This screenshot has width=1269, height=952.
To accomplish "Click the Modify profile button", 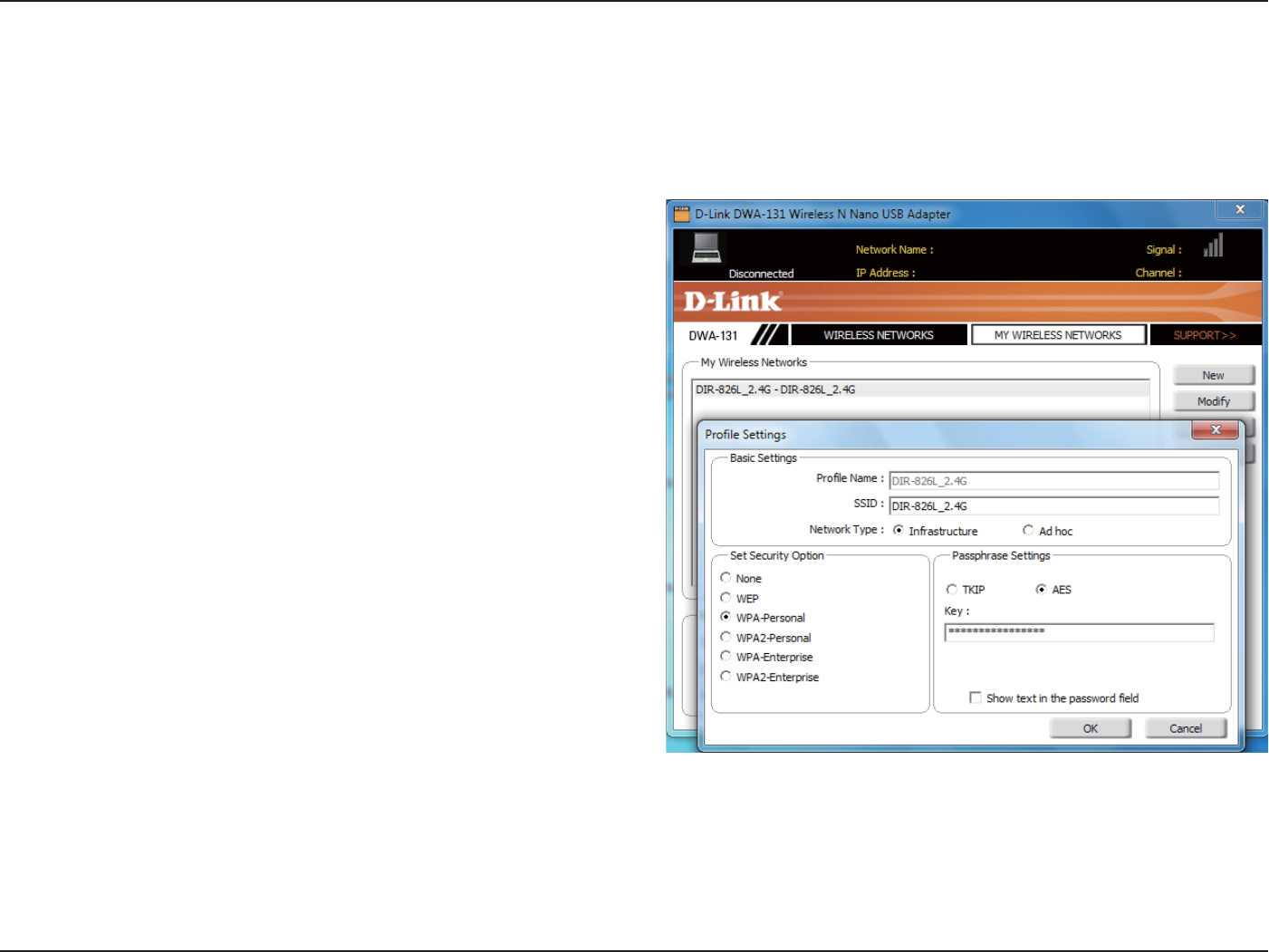I will coord(1214,401).
